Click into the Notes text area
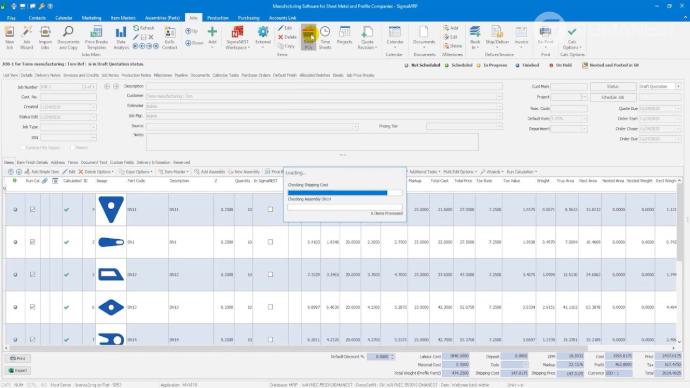The height and width of the screenshot is (388, 690). point(312,142)
